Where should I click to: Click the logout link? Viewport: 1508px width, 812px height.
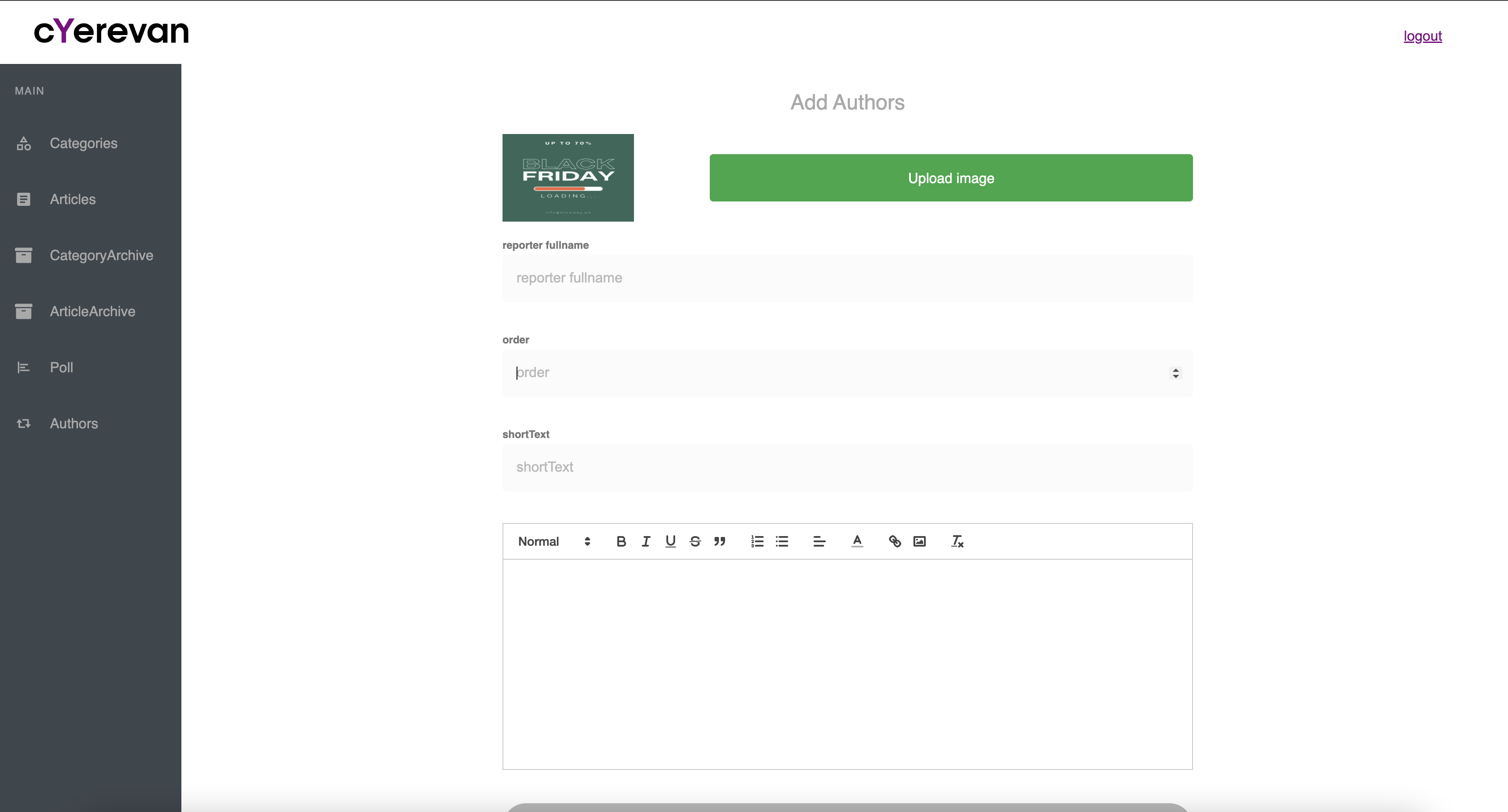pos(1422,36)
